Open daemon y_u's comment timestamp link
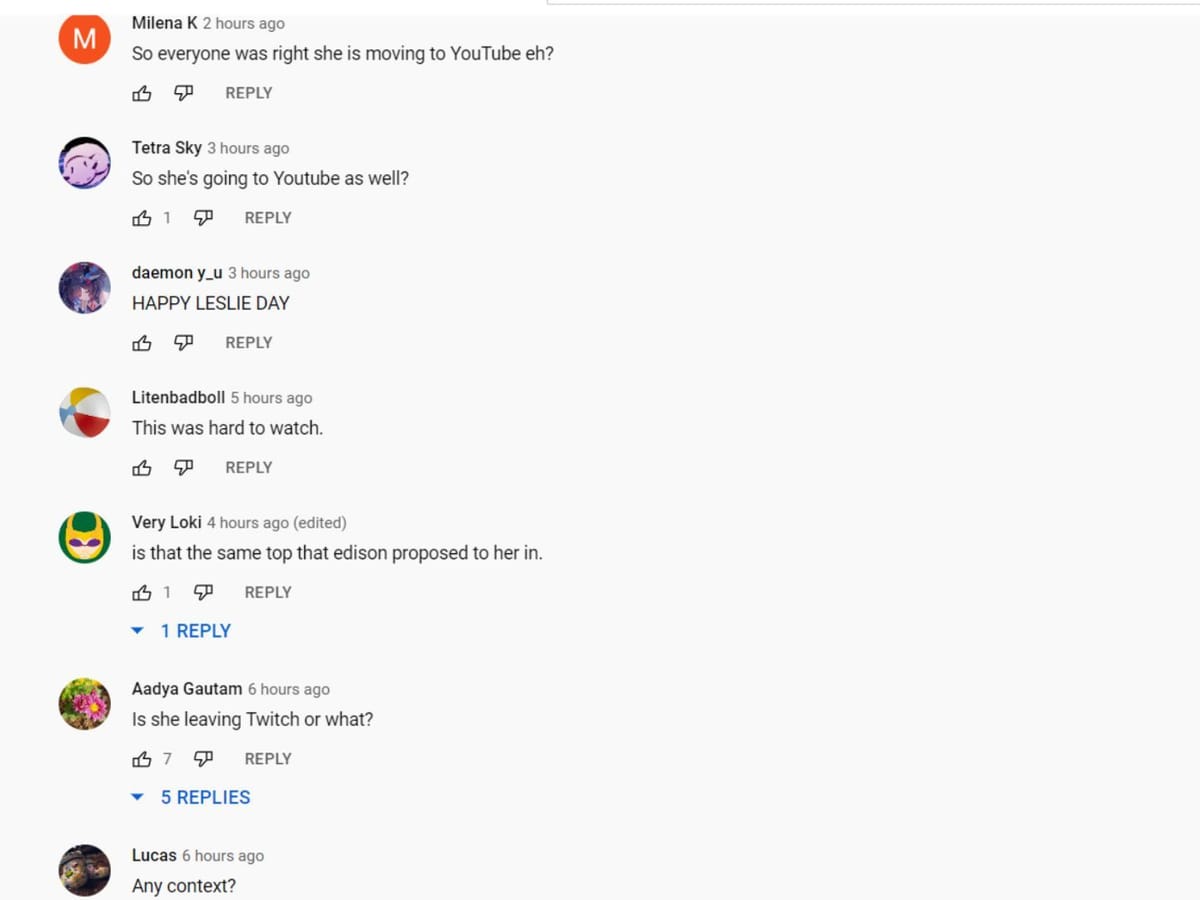 click(x=269, y=273)
